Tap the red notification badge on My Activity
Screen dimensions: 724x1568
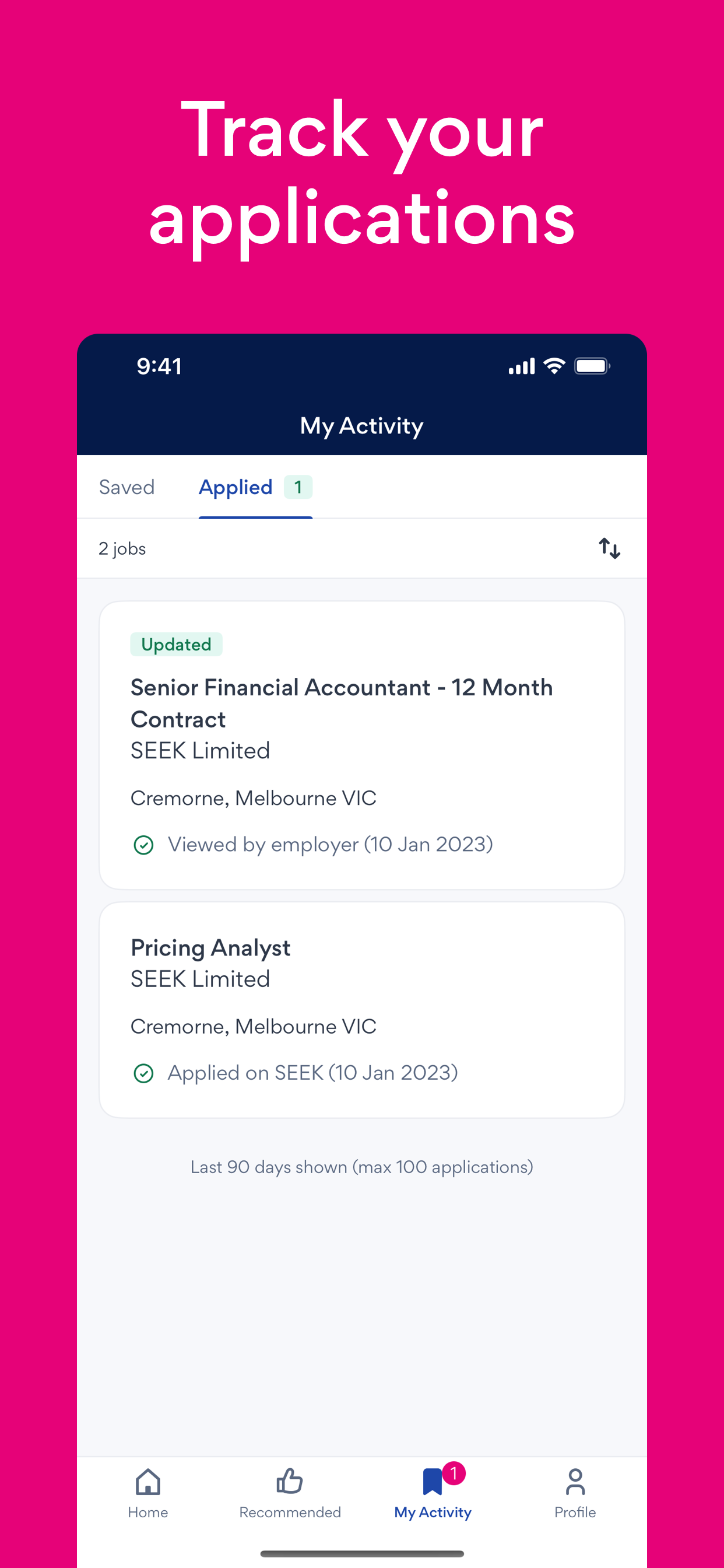[x=454, y=1473]
